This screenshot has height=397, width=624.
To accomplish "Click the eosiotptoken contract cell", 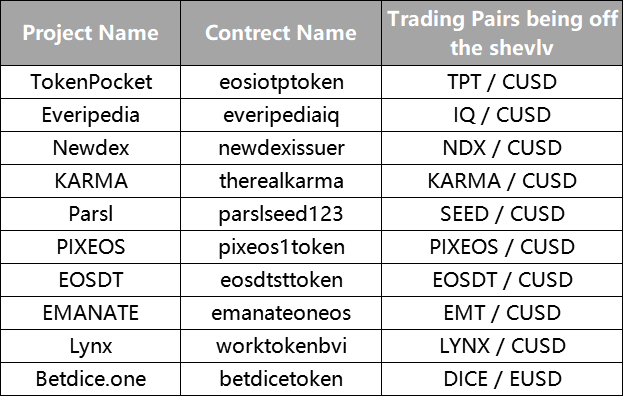I will 281,82.
